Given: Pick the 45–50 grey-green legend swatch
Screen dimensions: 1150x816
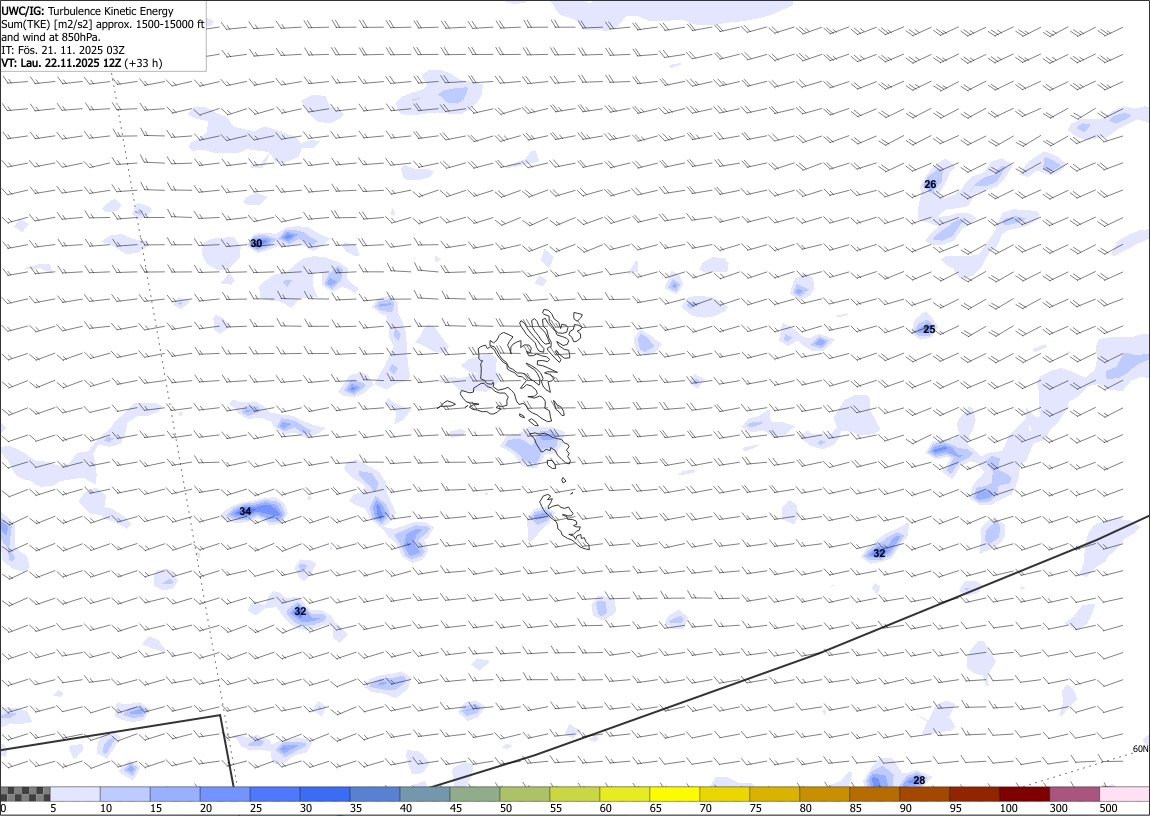Looking at the screenshot, I should coord(475,794).
